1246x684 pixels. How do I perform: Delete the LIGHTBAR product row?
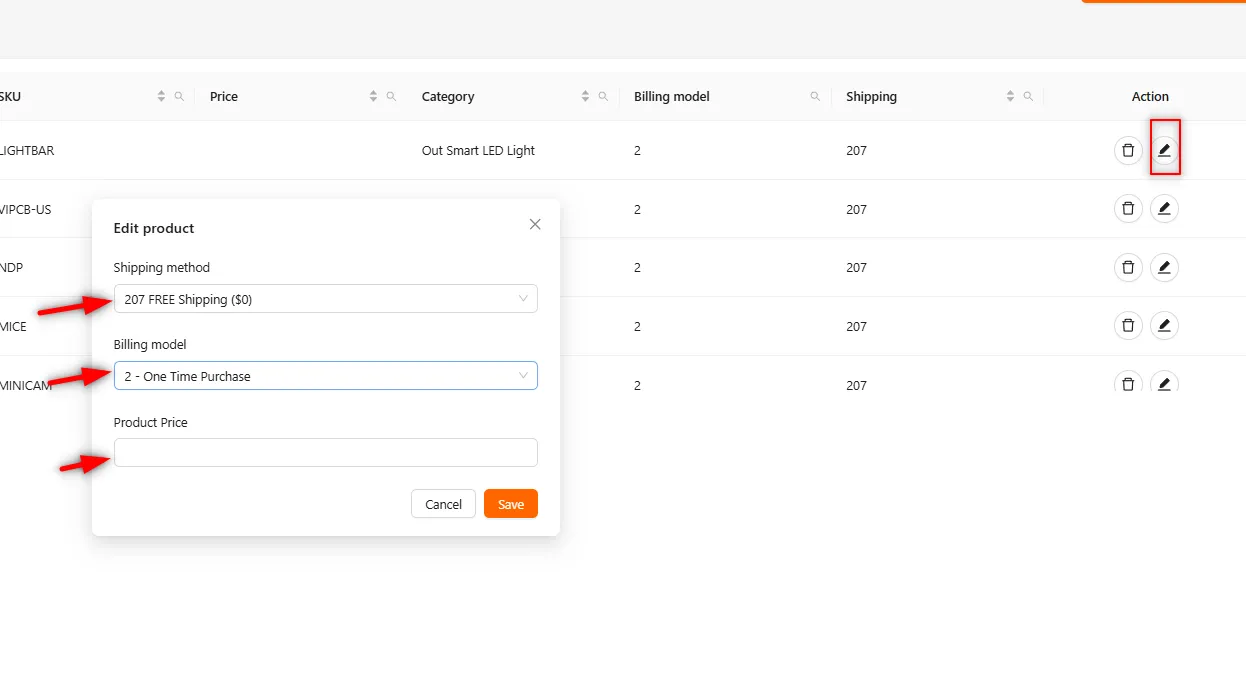click(1128, 150)
